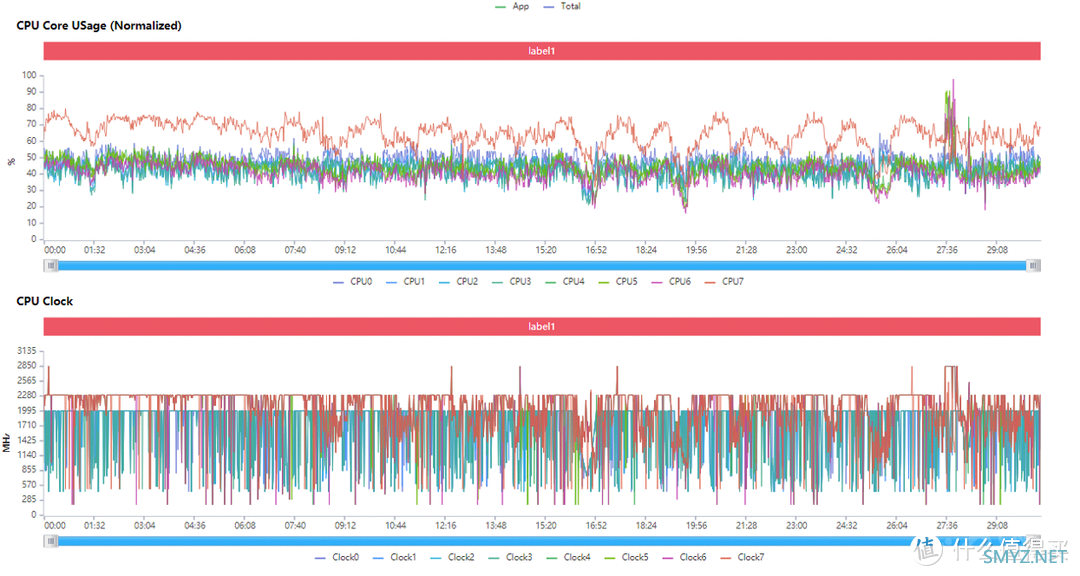Click the 09:12 time label under CPU Core Usage

point(345,250)
